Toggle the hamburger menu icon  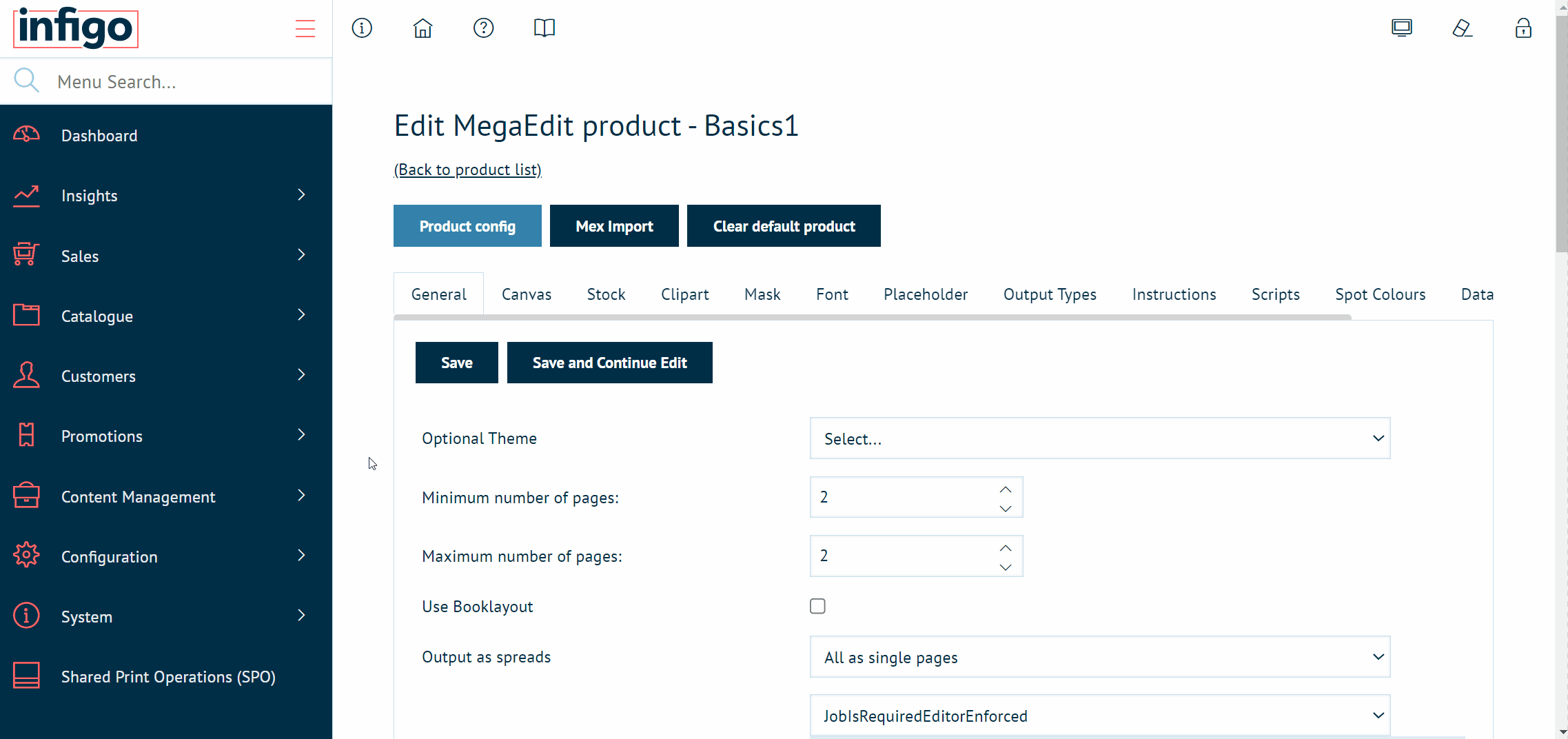pos(305,28)
